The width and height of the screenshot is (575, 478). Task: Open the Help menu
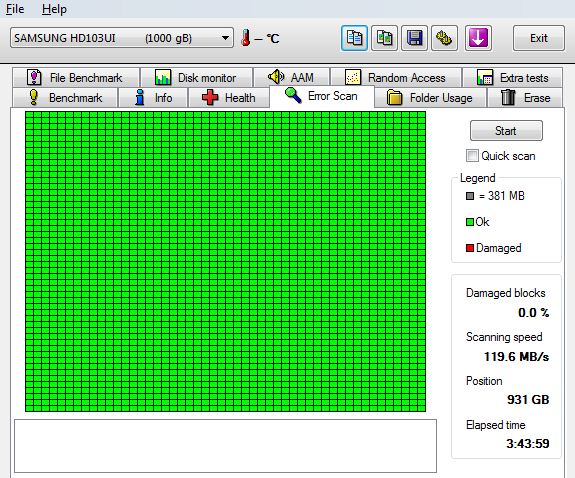[54, 9]
